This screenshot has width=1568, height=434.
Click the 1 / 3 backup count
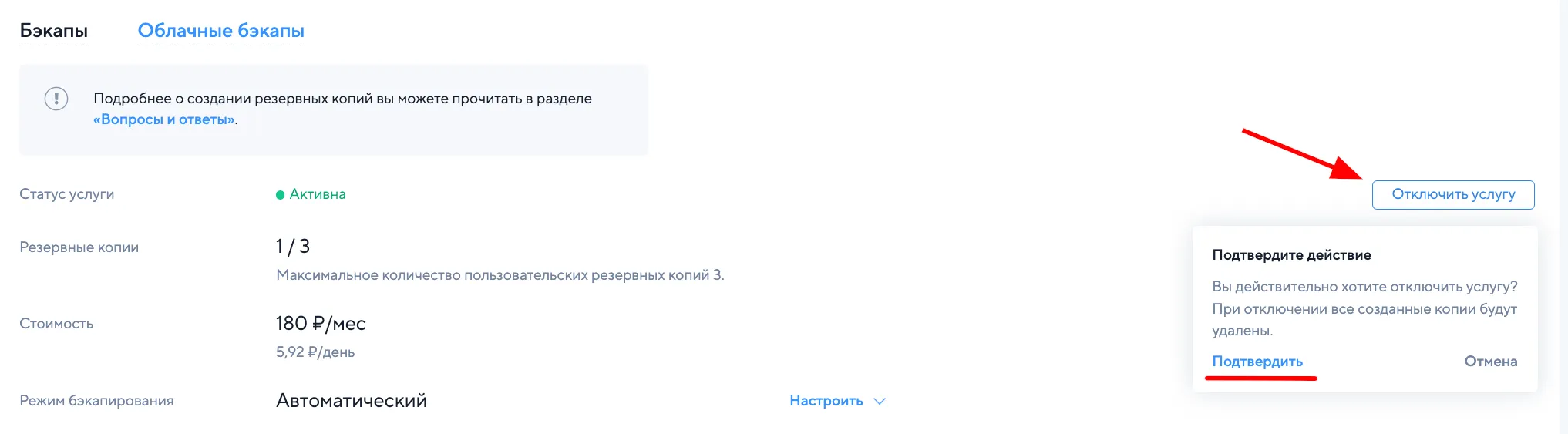(x=293, y=247)
